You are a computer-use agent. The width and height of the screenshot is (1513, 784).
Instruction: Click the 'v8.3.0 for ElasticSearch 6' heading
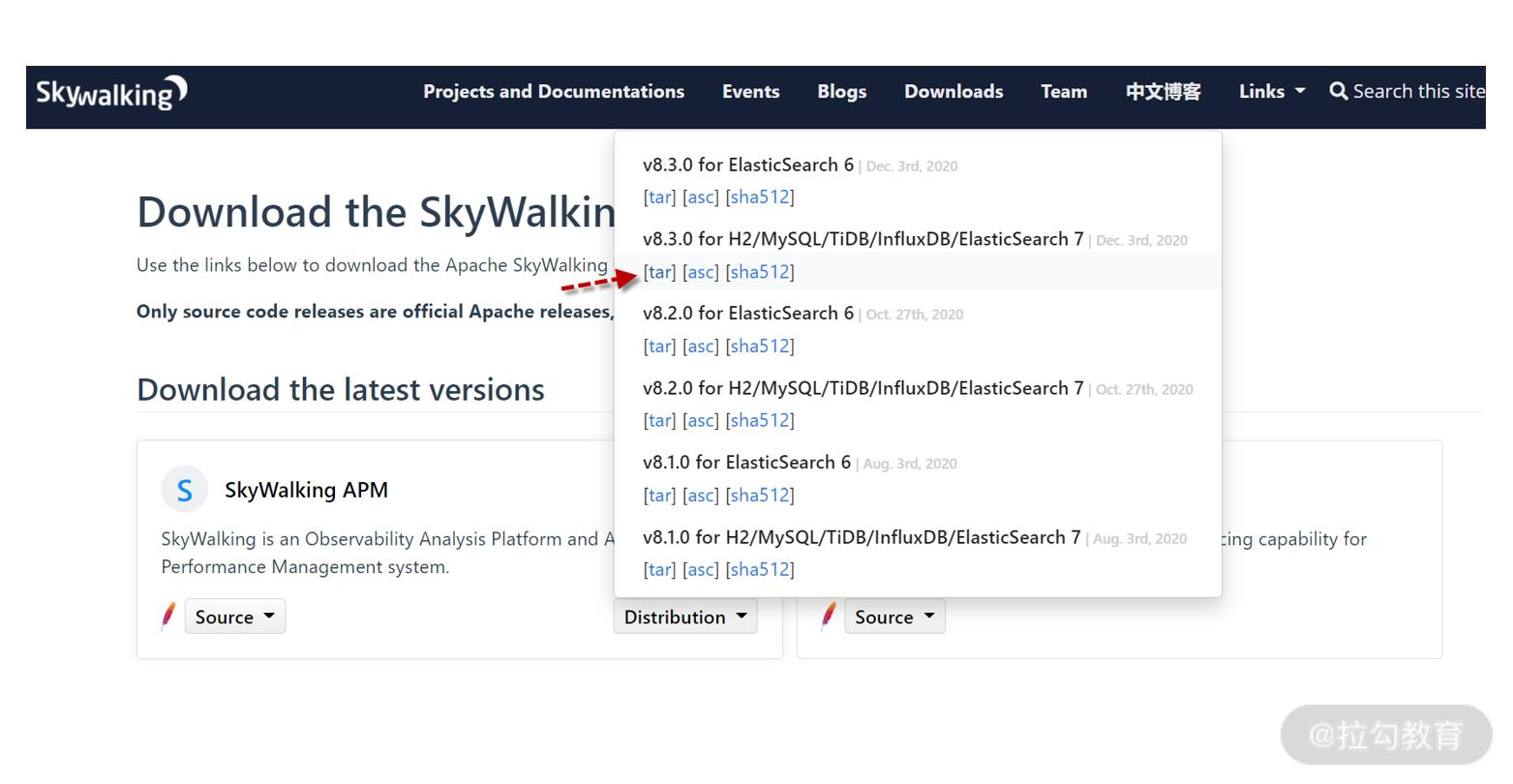tap(748, 165)
